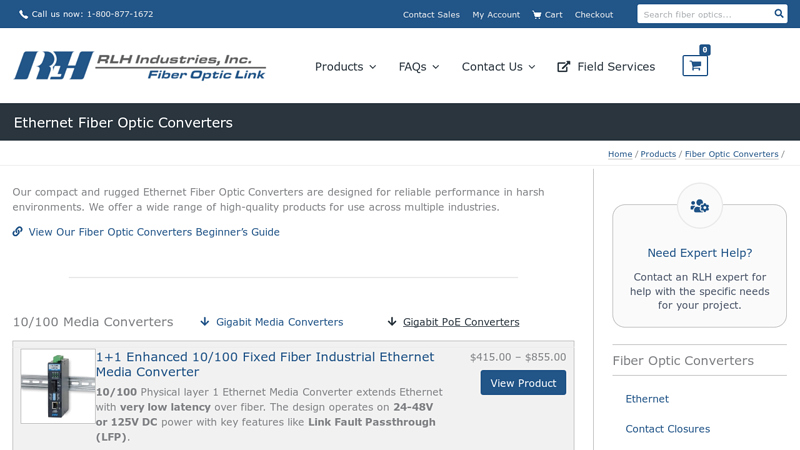
Task: Click the Need Expert Help people-gear icon
Action: (x=699, y=206)
